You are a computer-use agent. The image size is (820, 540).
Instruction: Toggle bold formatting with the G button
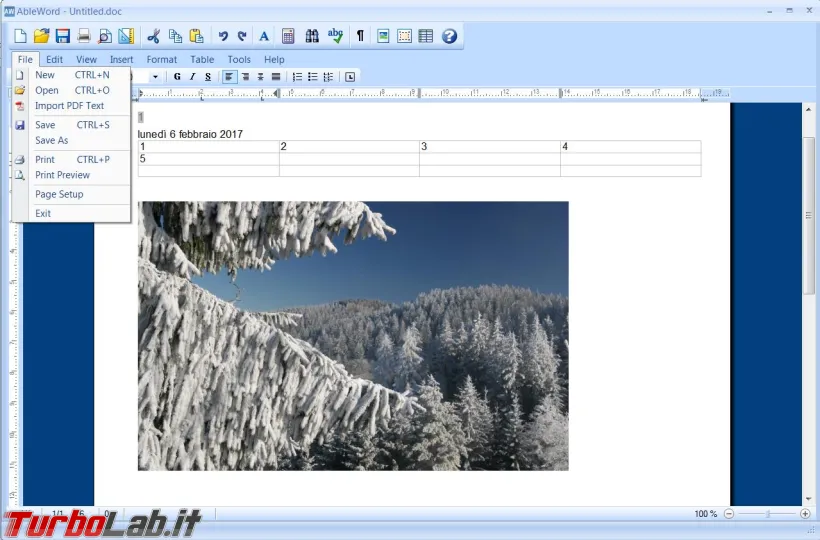tap(177, 77)
